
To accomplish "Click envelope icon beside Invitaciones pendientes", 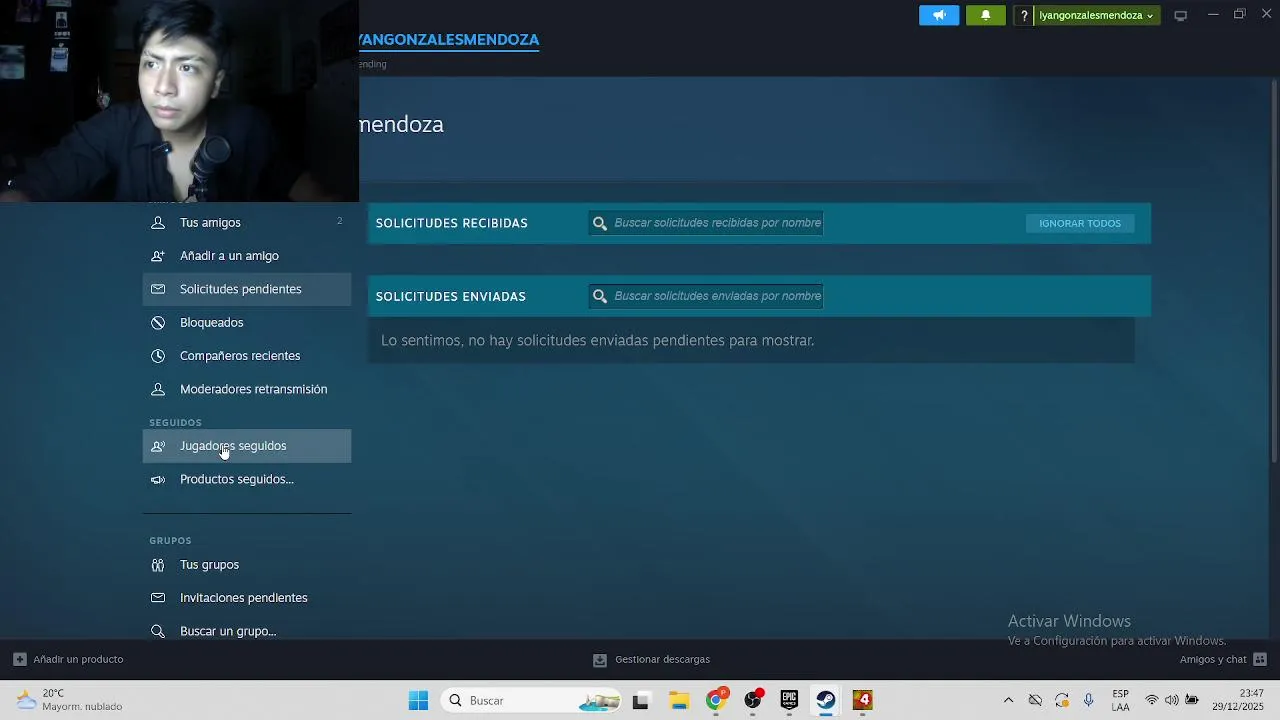I will pos(158,598).
